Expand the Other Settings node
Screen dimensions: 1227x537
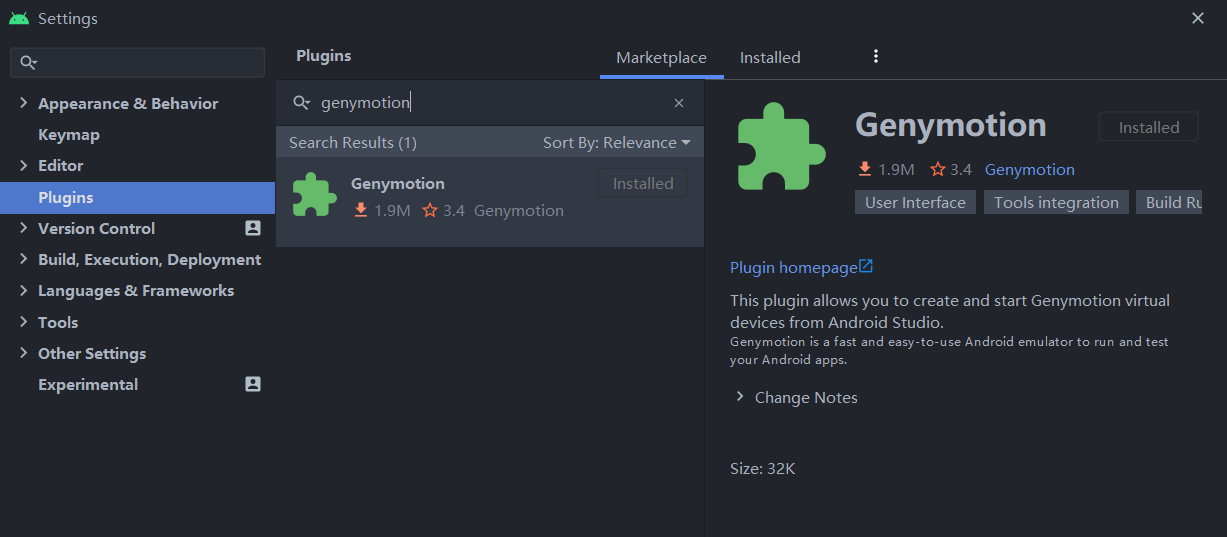coord(23,353)
